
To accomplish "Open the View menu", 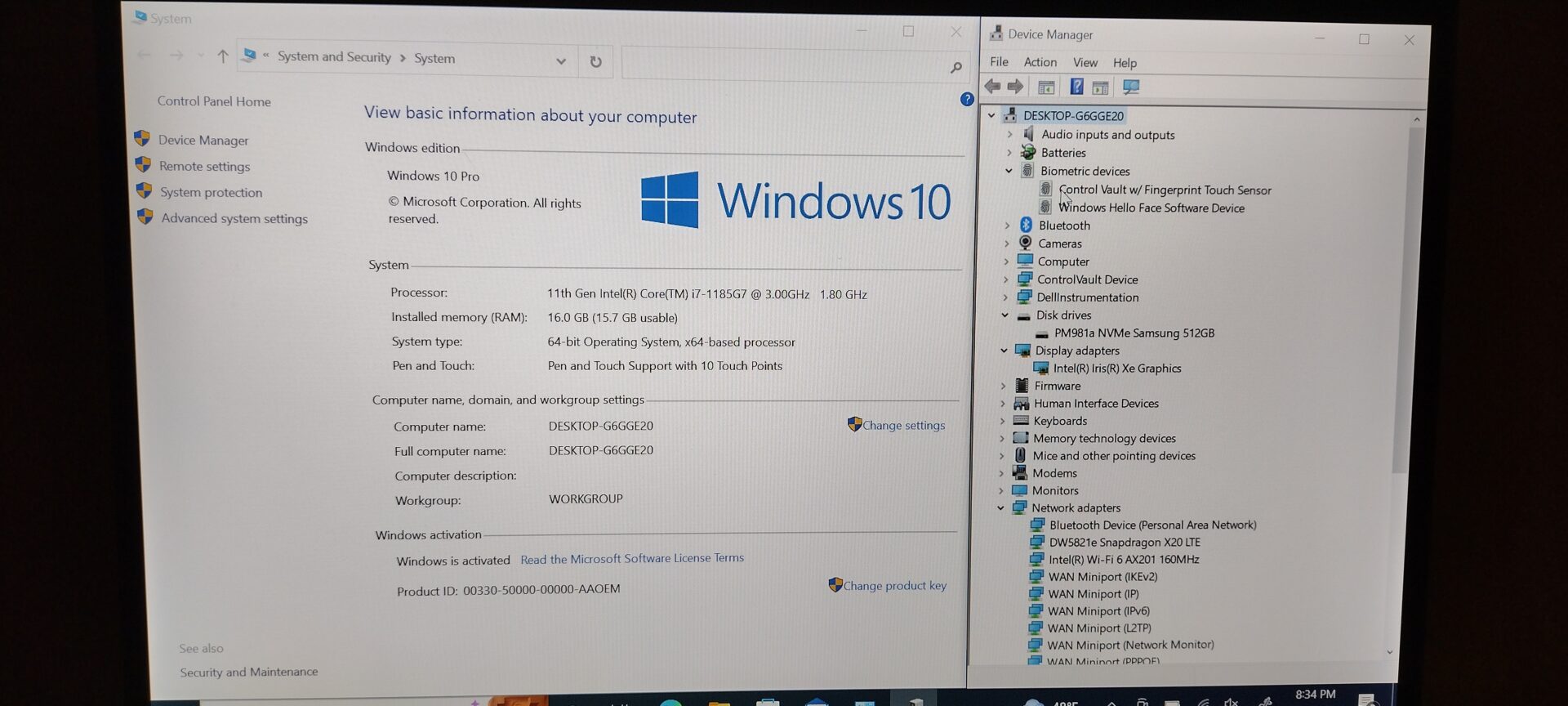I will click(1085, 62).
